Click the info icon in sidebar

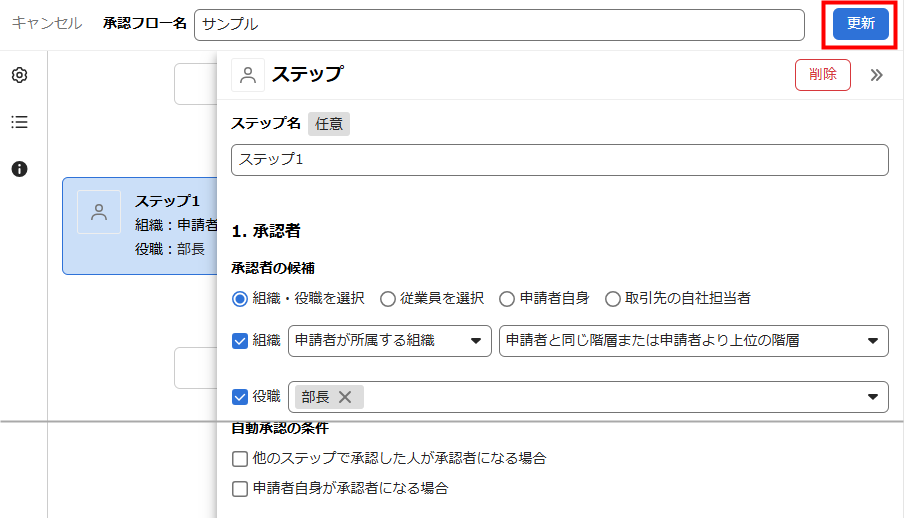[x=19, y=169]
